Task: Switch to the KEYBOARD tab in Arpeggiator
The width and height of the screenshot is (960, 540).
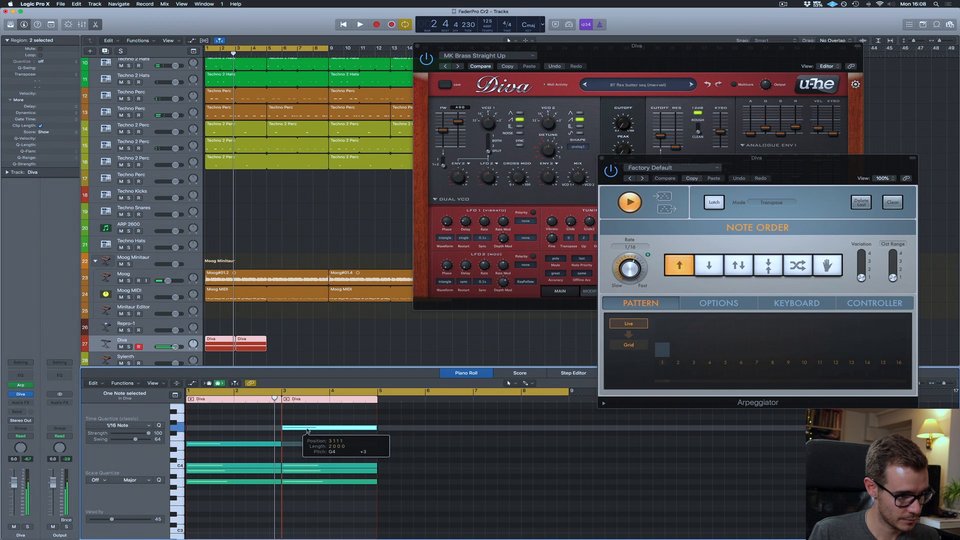Action: click(x=797, y=303)
